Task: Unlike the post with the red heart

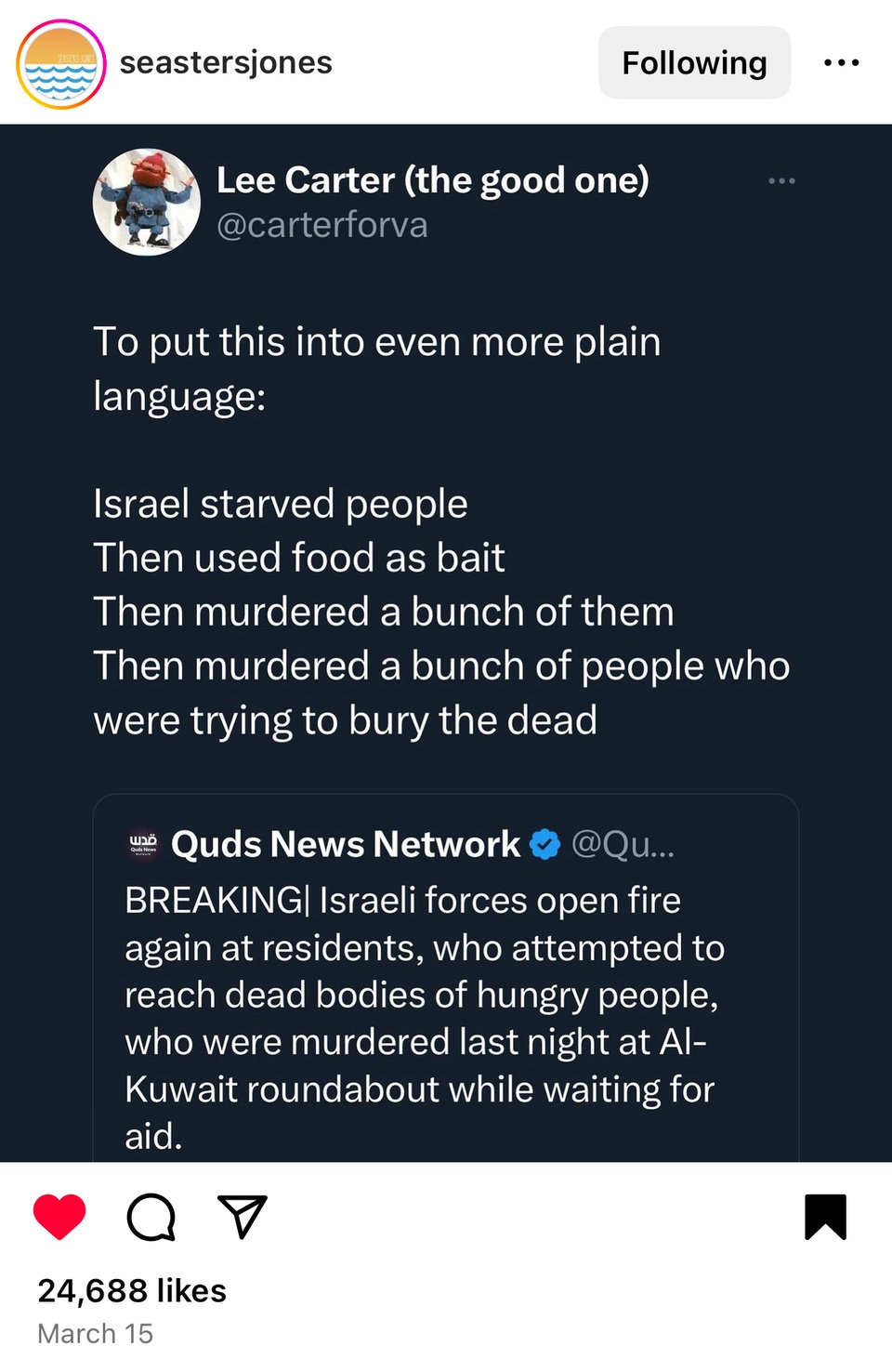Action: tap(59, 1216)
